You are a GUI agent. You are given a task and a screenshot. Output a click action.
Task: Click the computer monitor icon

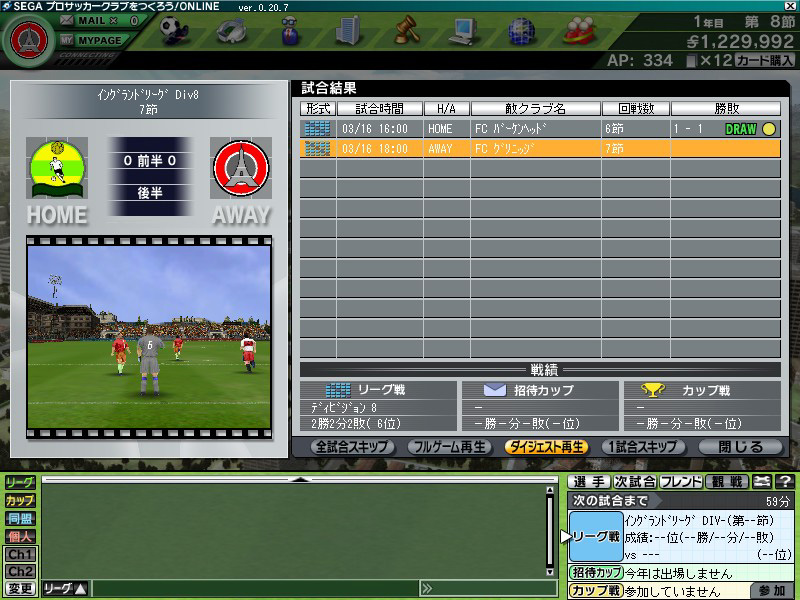coord(462,32)
